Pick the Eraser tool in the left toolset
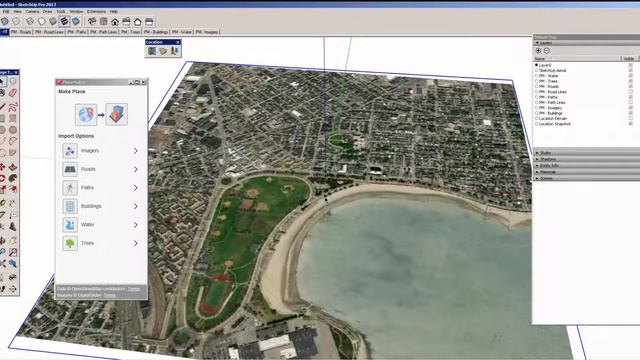This screenshot has height=360, width=640. [x=13, y=93]
